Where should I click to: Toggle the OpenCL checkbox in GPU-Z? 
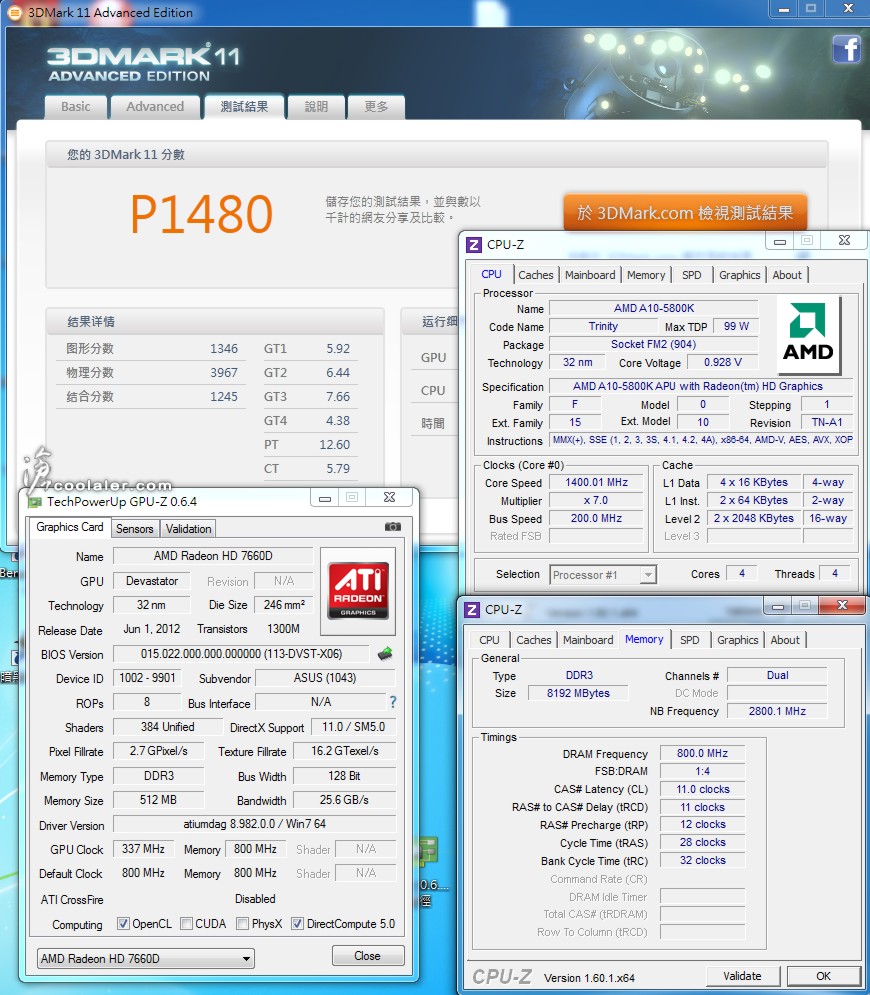pos(123,924)
